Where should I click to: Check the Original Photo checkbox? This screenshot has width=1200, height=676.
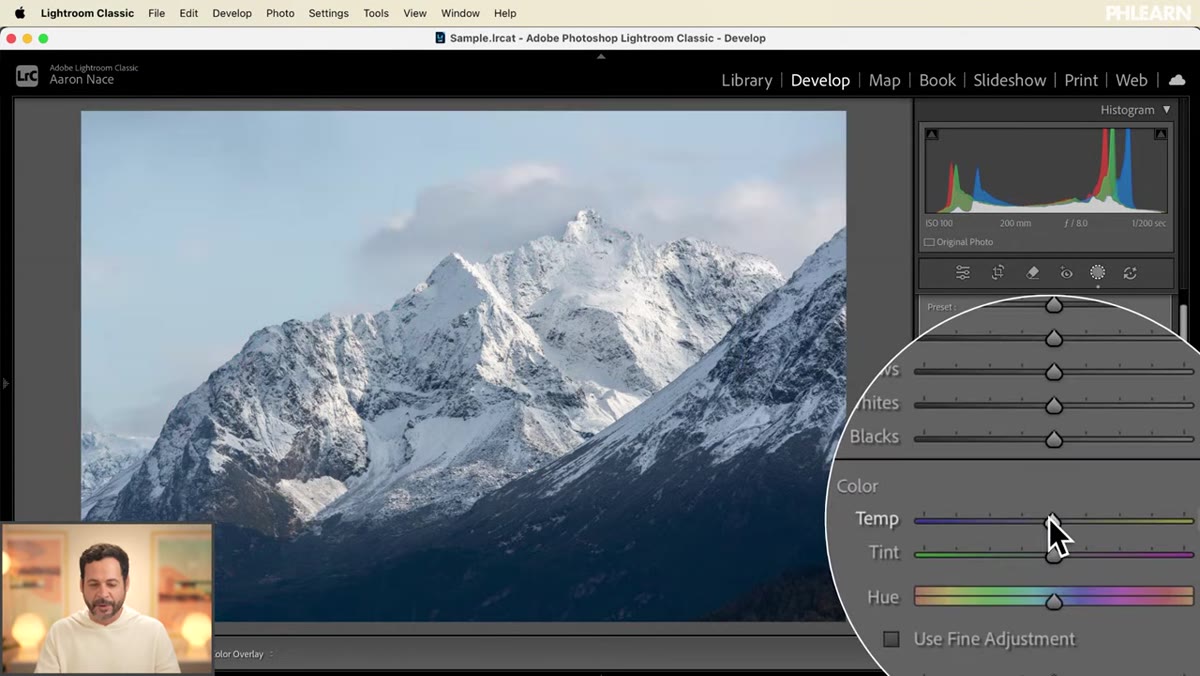[929, 242]
